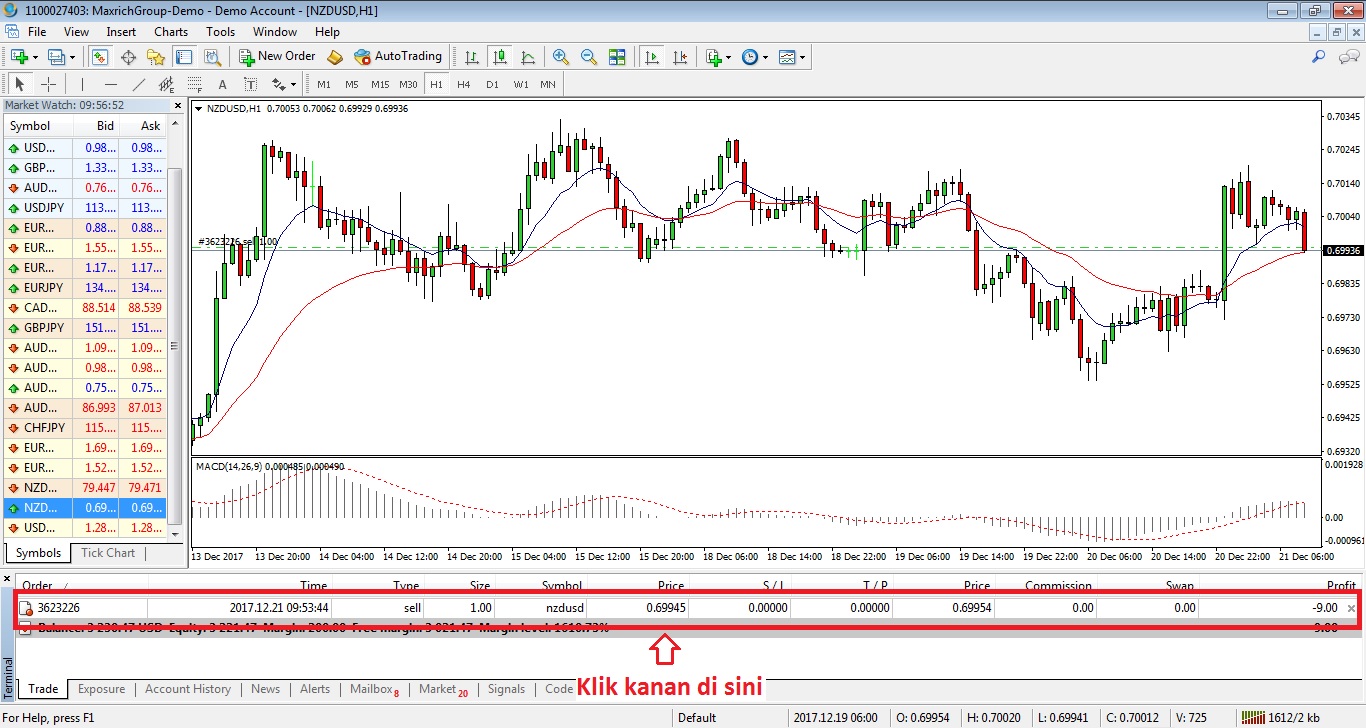Select the Text Label tool
The image size is (1366, 728).
pyautogui.click(x=250, y=85)
